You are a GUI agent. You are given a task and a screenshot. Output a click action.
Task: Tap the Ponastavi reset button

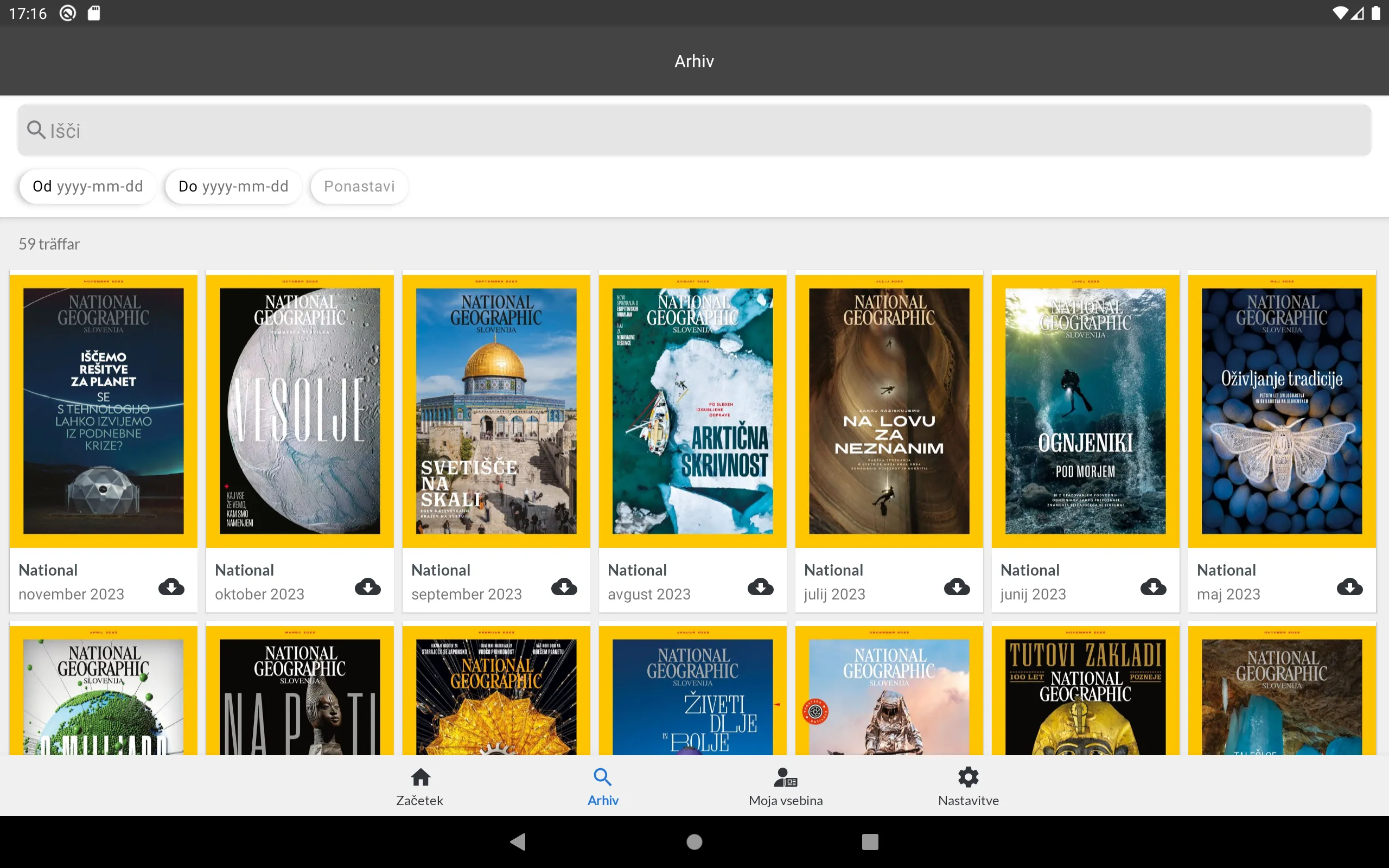coord(359,187)
